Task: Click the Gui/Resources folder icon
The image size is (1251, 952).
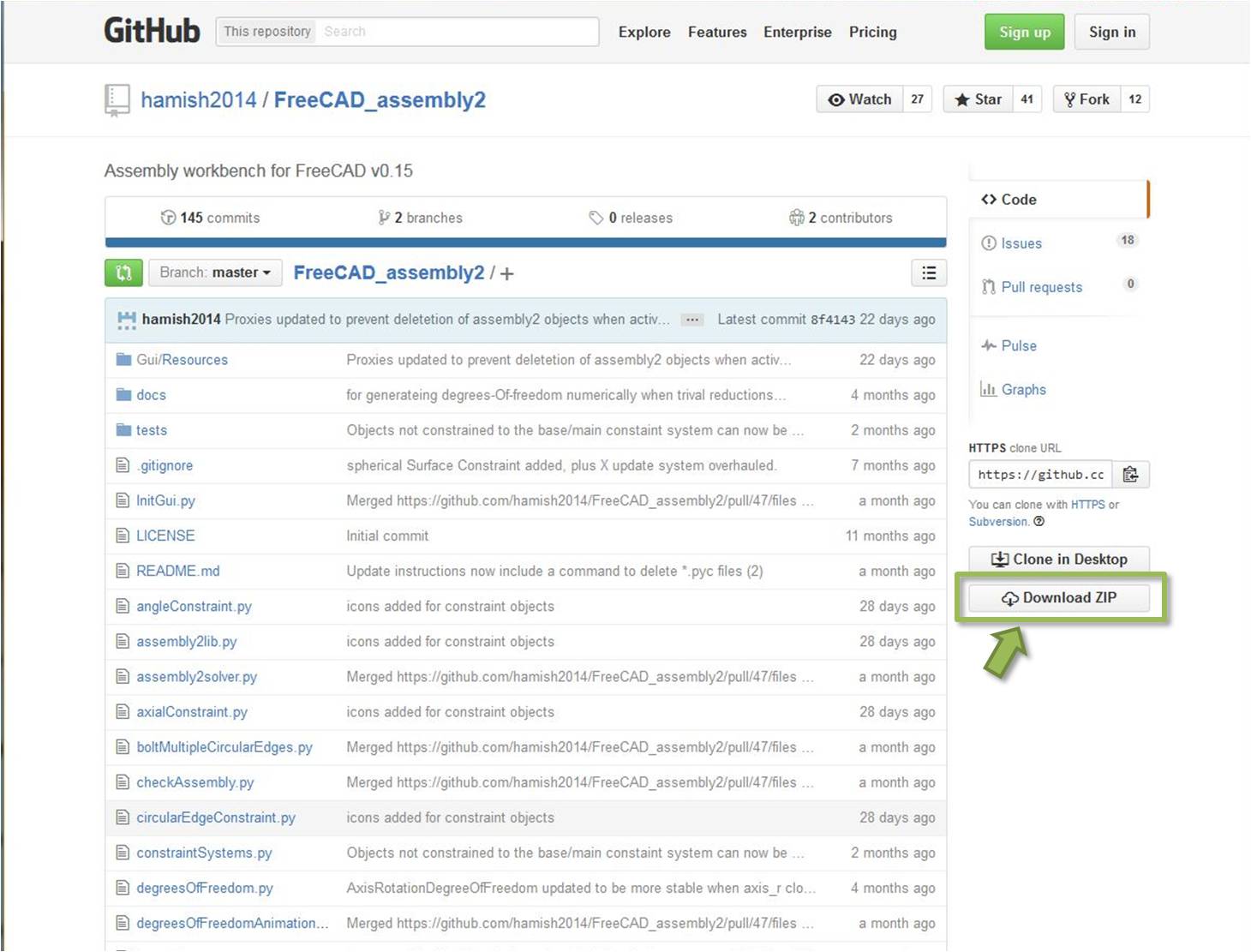Action: click(123, 359)
